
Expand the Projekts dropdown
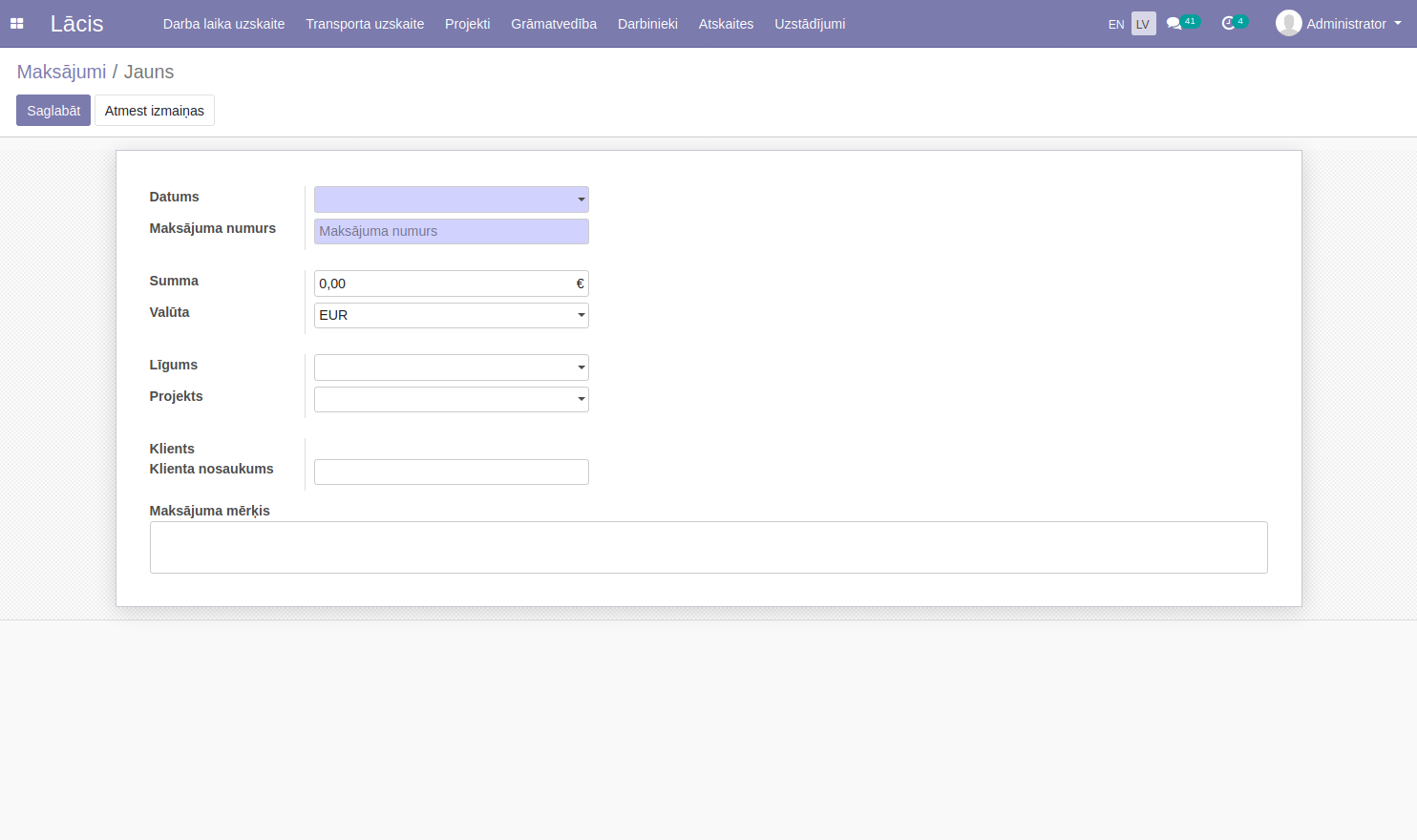click(581, 399)
